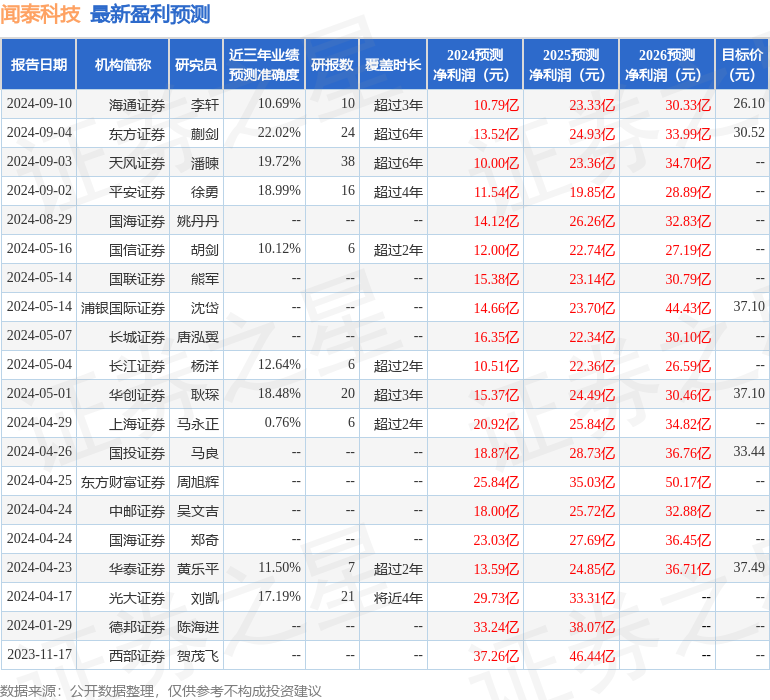Click the 研究员 column header
Screen dimensions: 770x700
196,64
